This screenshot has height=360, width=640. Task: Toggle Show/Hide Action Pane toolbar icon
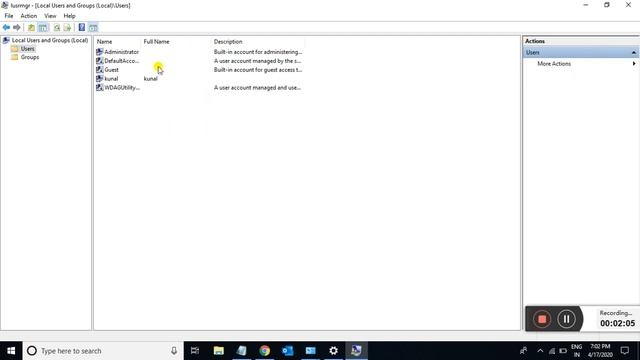[x=93, y=28]
